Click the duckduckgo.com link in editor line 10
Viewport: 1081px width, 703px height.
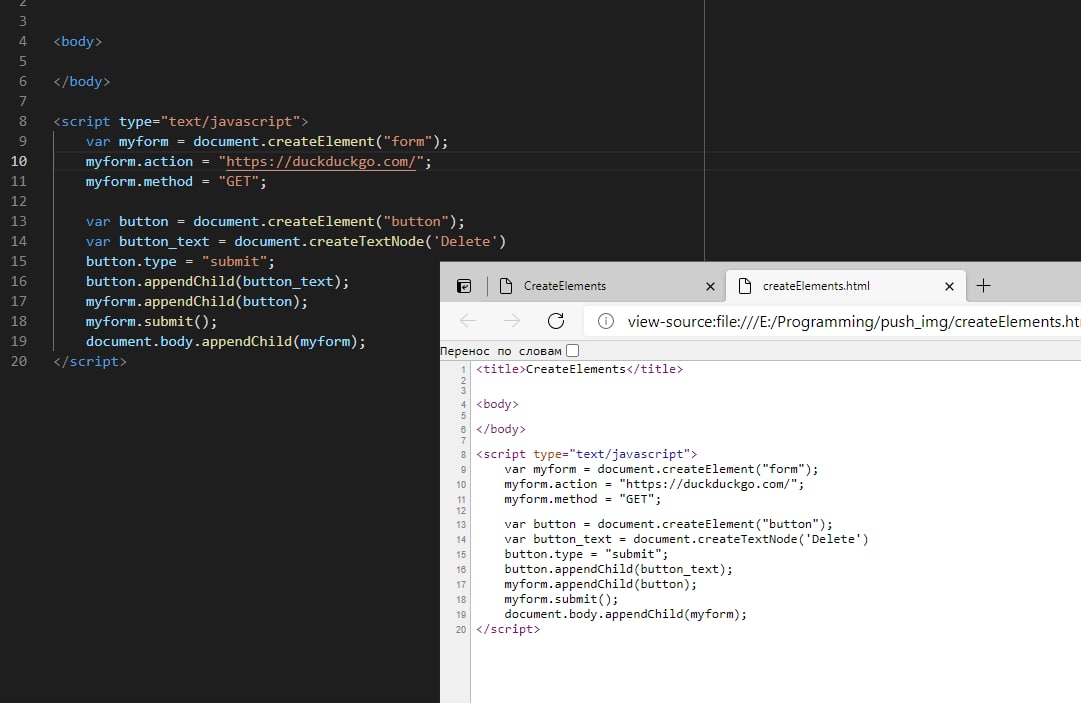pyautogui.click(x=321, y=161)
